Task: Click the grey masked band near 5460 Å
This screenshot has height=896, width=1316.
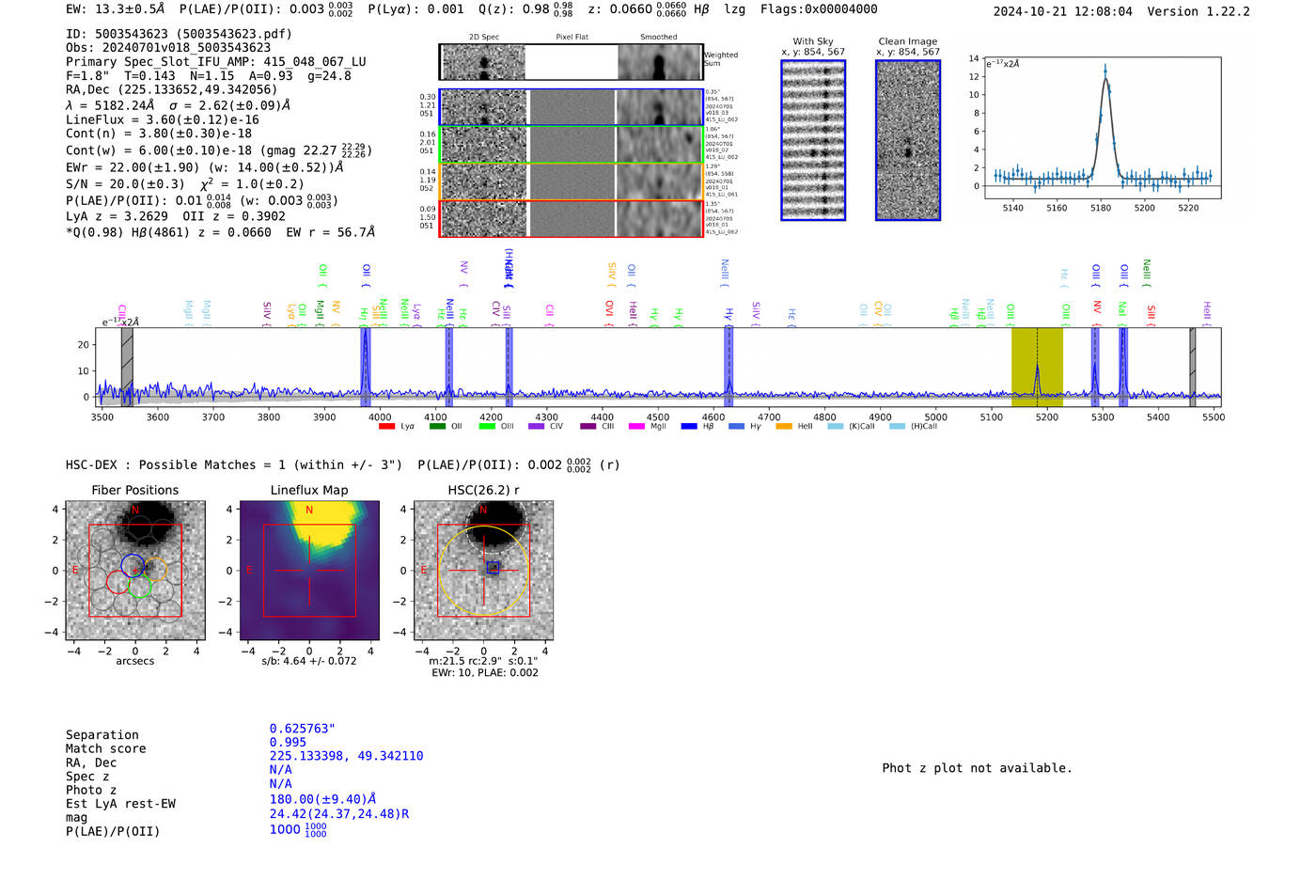Action: (x=1193, y=367)
